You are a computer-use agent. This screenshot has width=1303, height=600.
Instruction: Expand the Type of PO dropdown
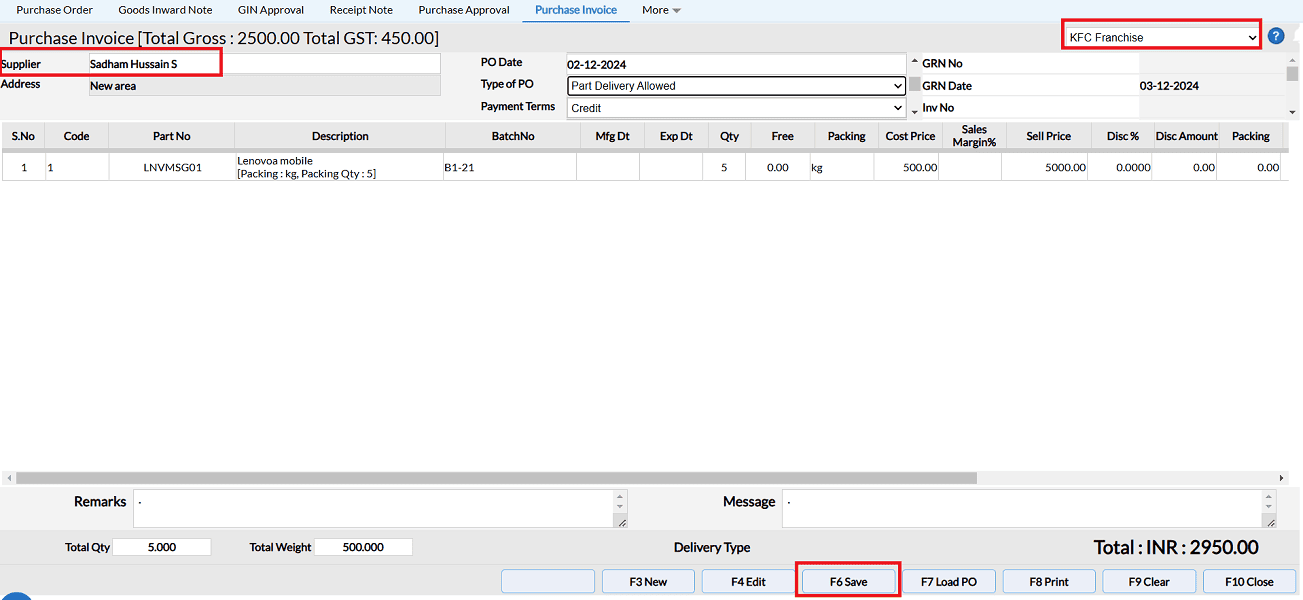pyautogui.click(x=737, y=86)
